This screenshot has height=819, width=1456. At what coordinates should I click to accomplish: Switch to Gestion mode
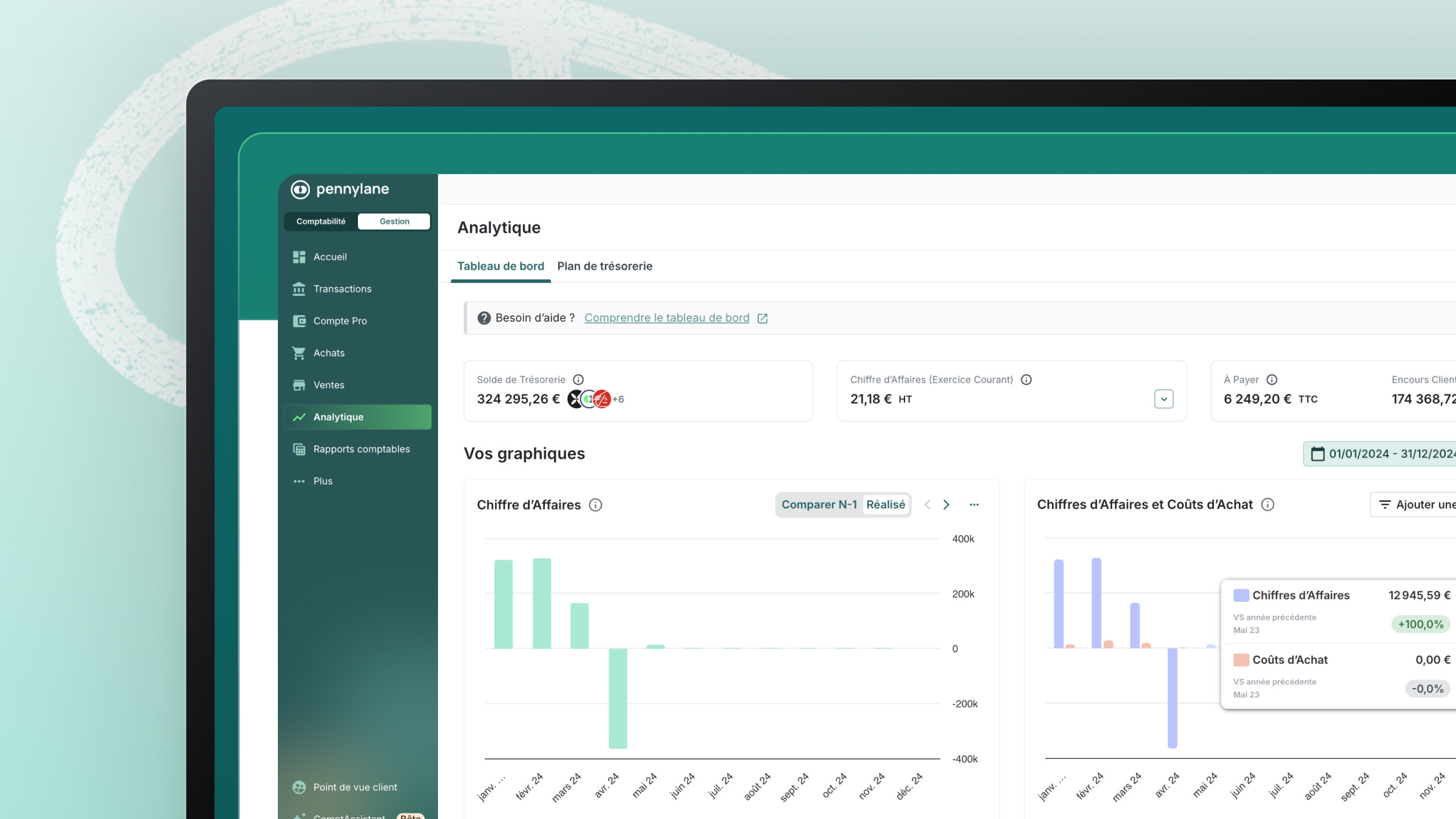click(x=394, y=221)
